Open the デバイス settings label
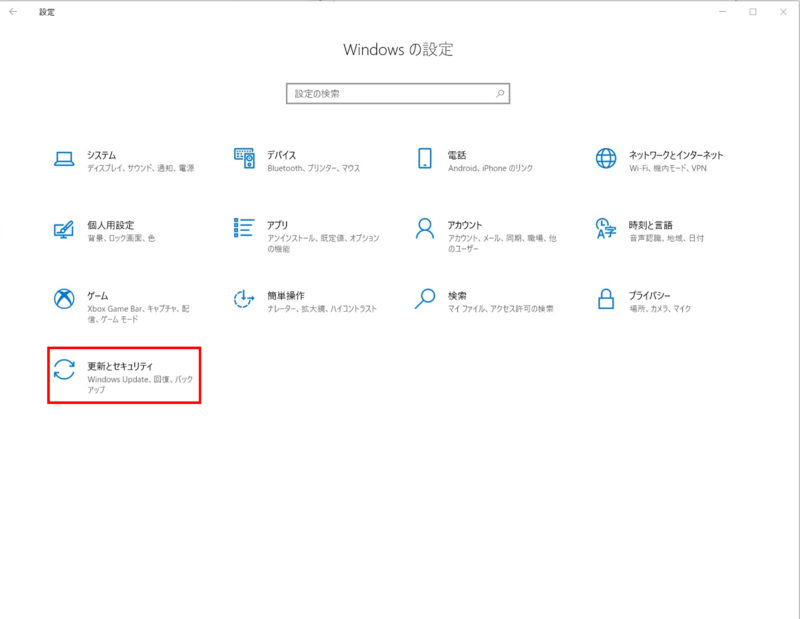The width and height of the screenshot is (800, 619). (282, 155)
